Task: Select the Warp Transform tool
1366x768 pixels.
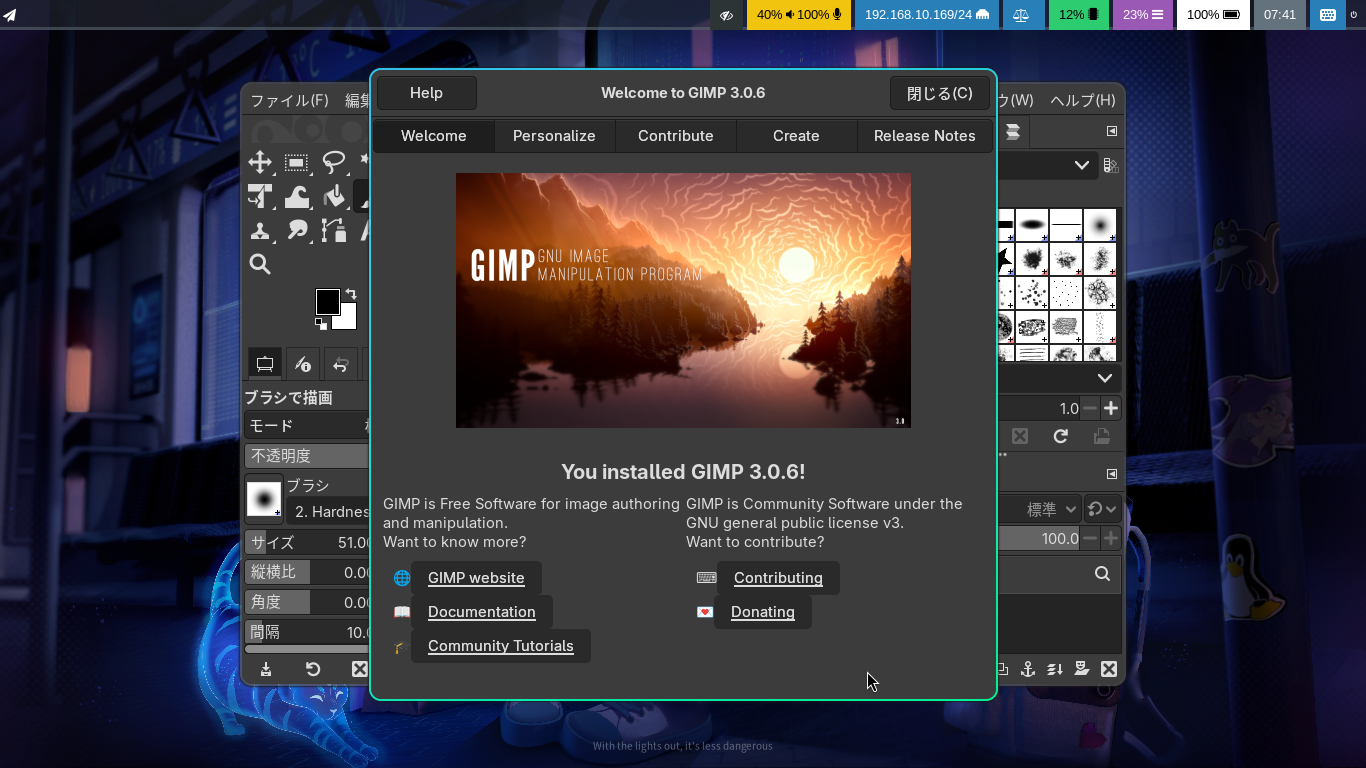Action: [296, 197]
